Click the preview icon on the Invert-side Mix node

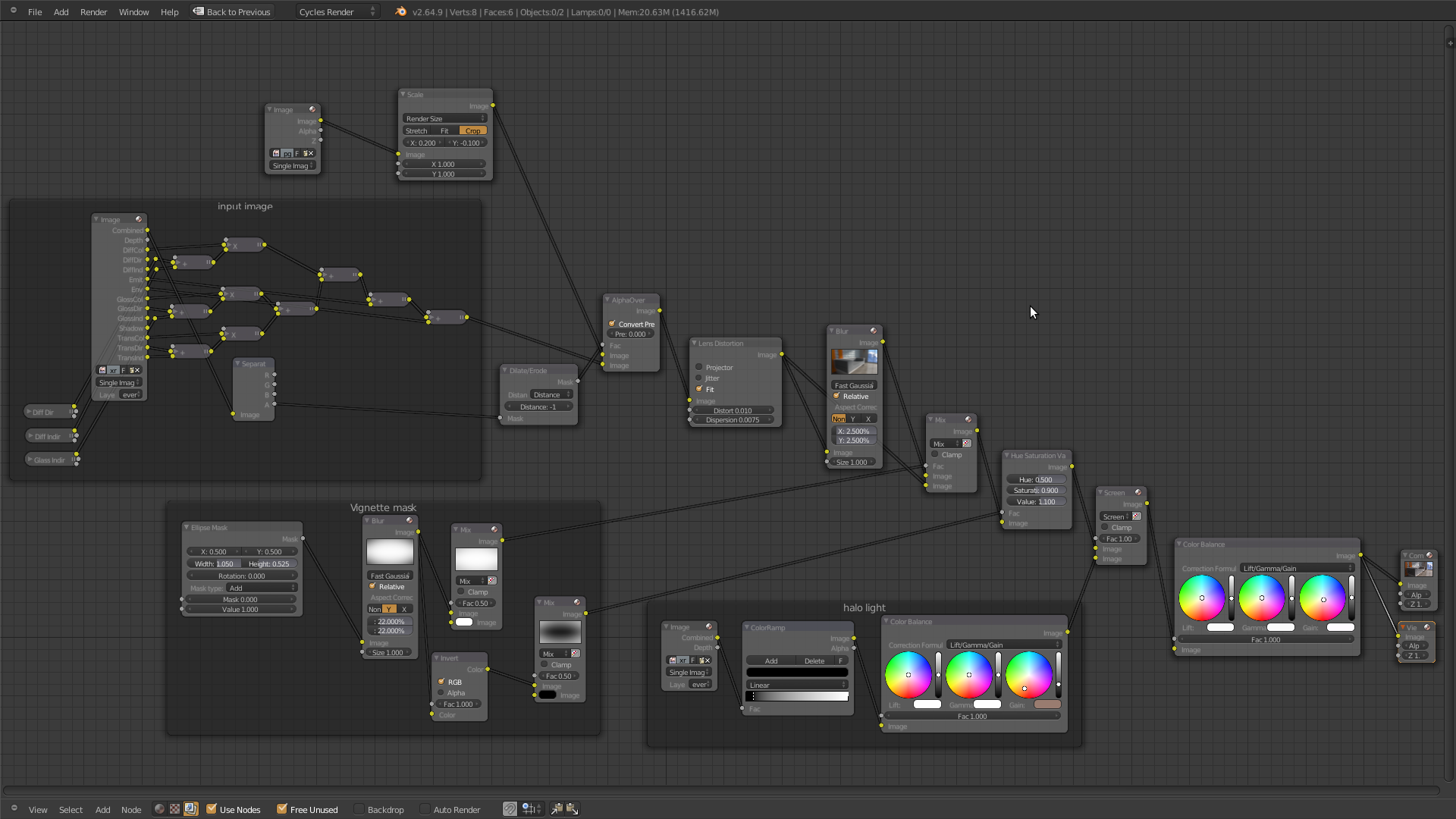(x=577, y=602)
